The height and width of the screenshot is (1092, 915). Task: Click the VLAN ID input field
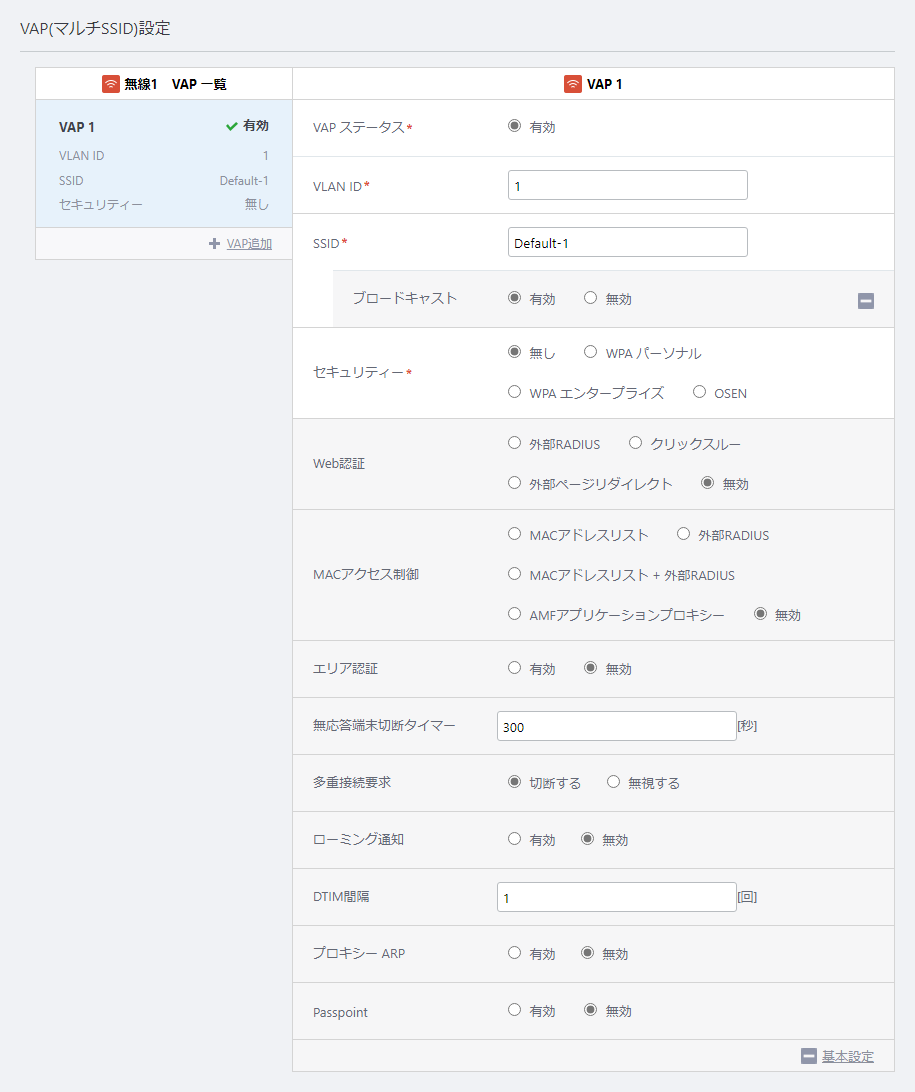[x=627, y=185]
